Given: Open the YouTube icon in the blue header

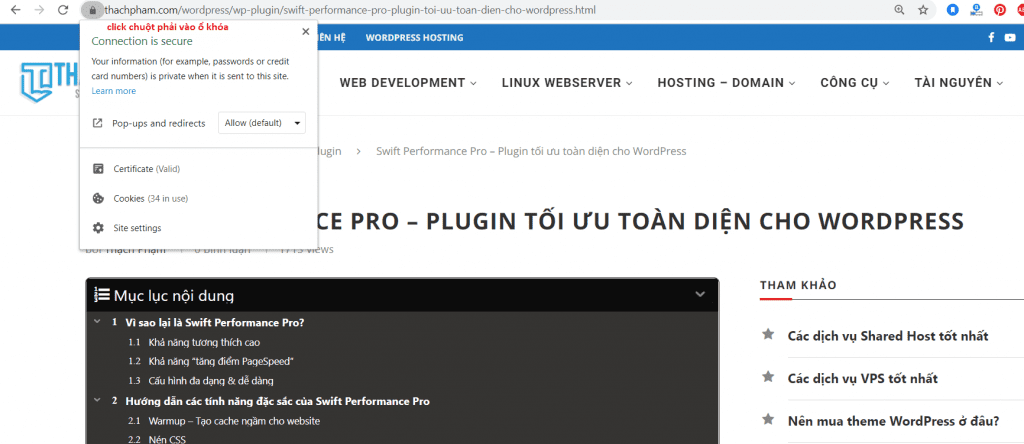Looking at the screenshot, I should [x=1009, y=38].
